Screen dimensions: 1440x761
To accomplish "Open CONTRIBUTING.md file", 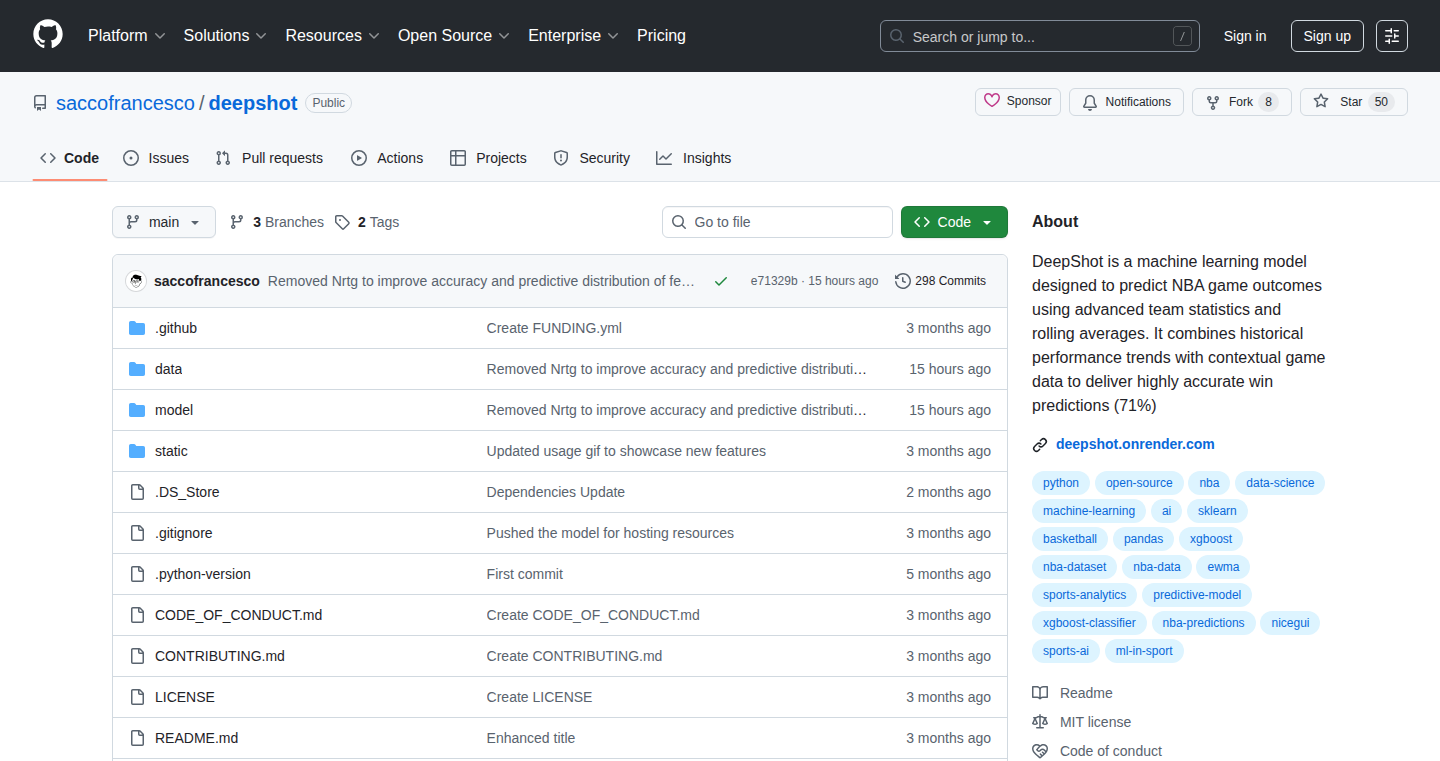I will coord(220,656).
